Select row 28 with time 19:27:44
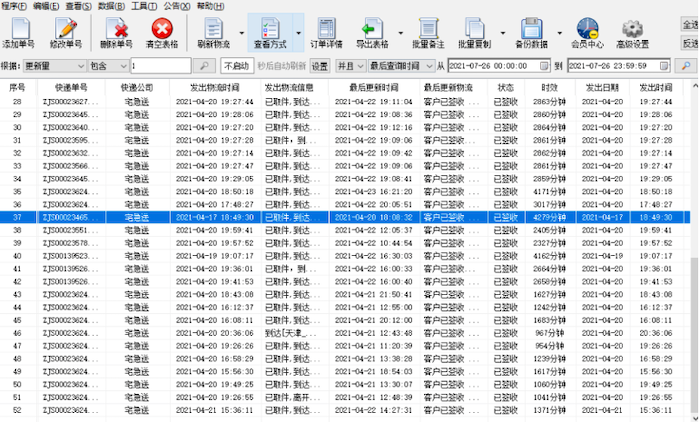Viewport: 700px width, 422px height. 345,102
